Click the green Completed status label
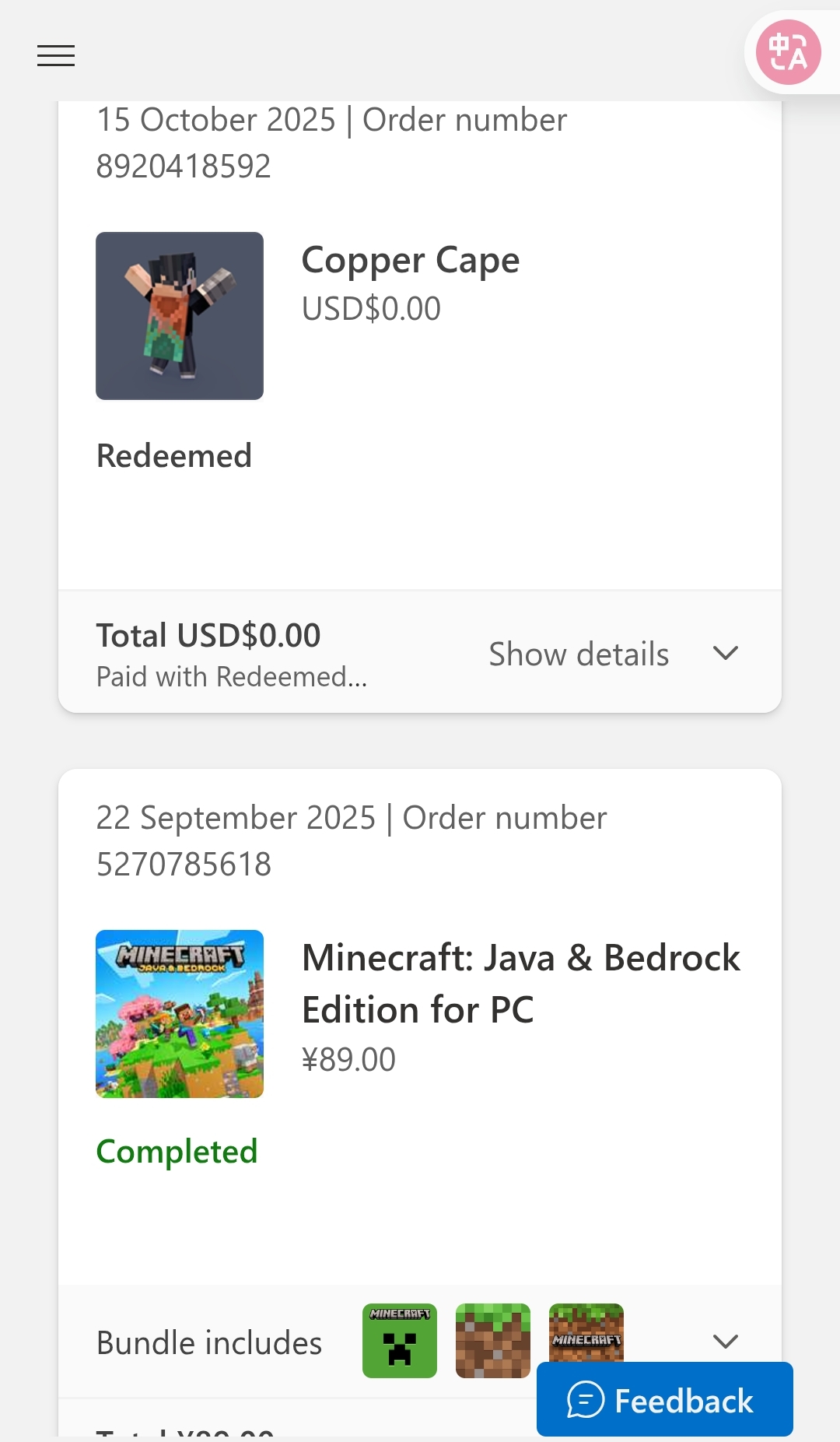This screenshot has width=840, height=1442. [x=177, y=1152]
